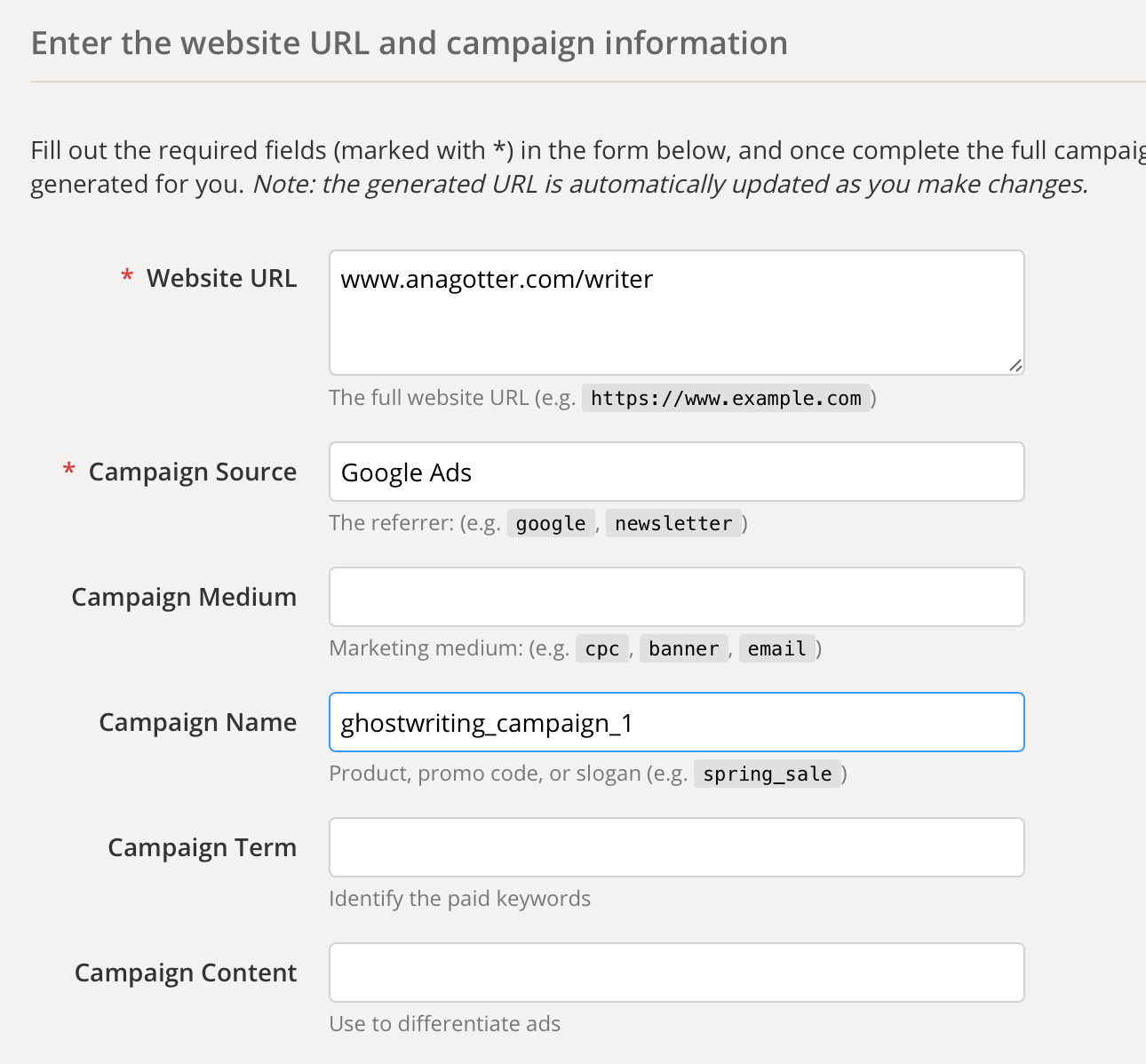Click the google example code chip

point(551,523)
